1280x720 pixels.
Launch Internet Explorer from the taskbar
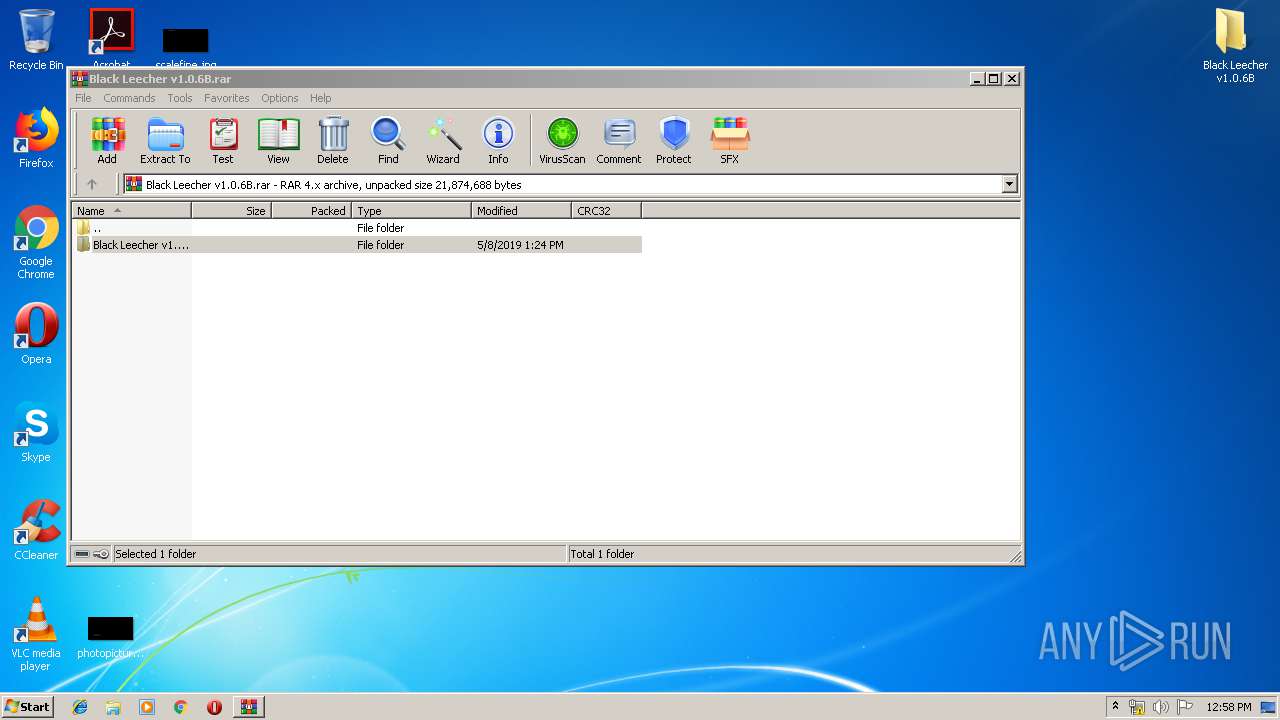click(80, 707)
